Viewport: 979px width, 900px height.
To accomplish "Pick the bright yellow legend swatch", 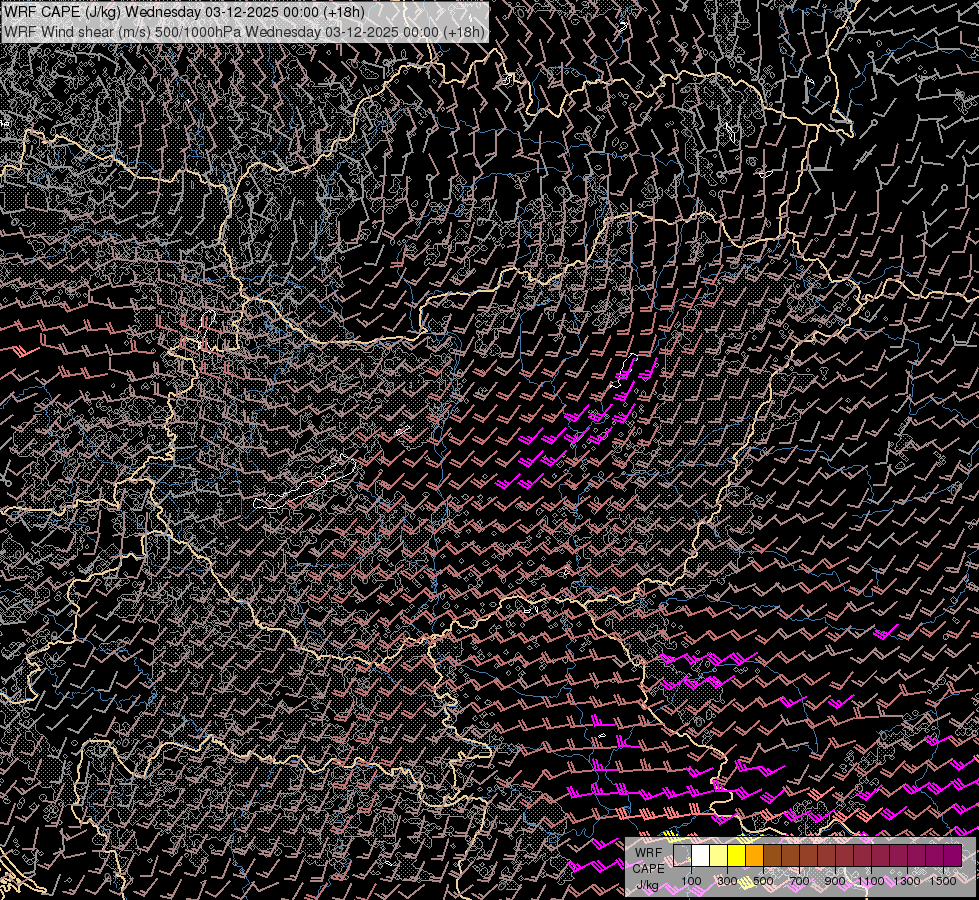I will point(737,856).
